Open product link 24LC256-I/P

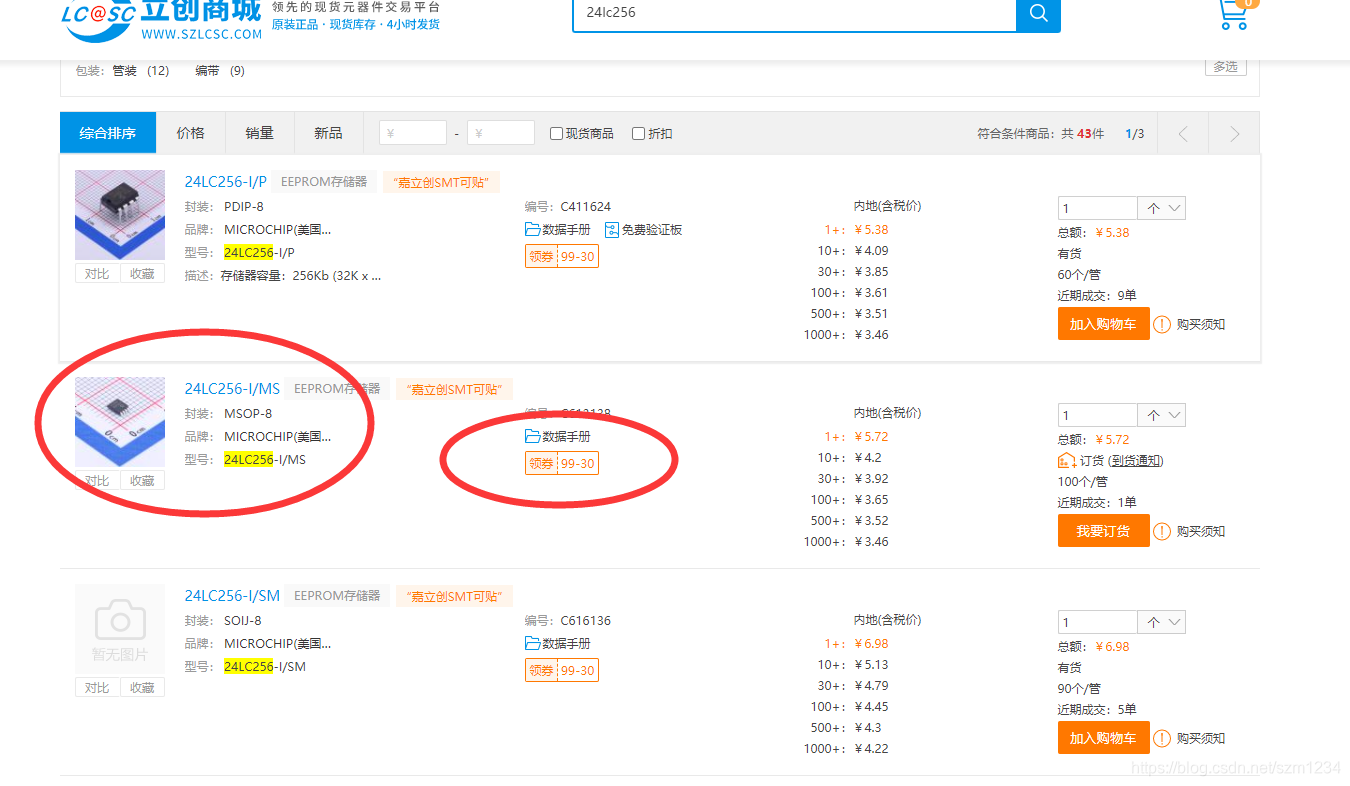pyautogui.click(x=226, y=182)
